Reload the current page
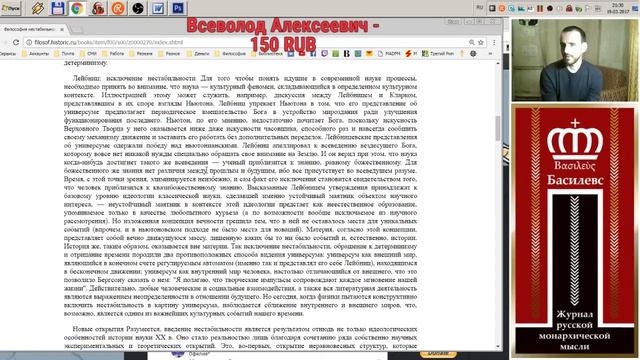 tap(16, 42)
